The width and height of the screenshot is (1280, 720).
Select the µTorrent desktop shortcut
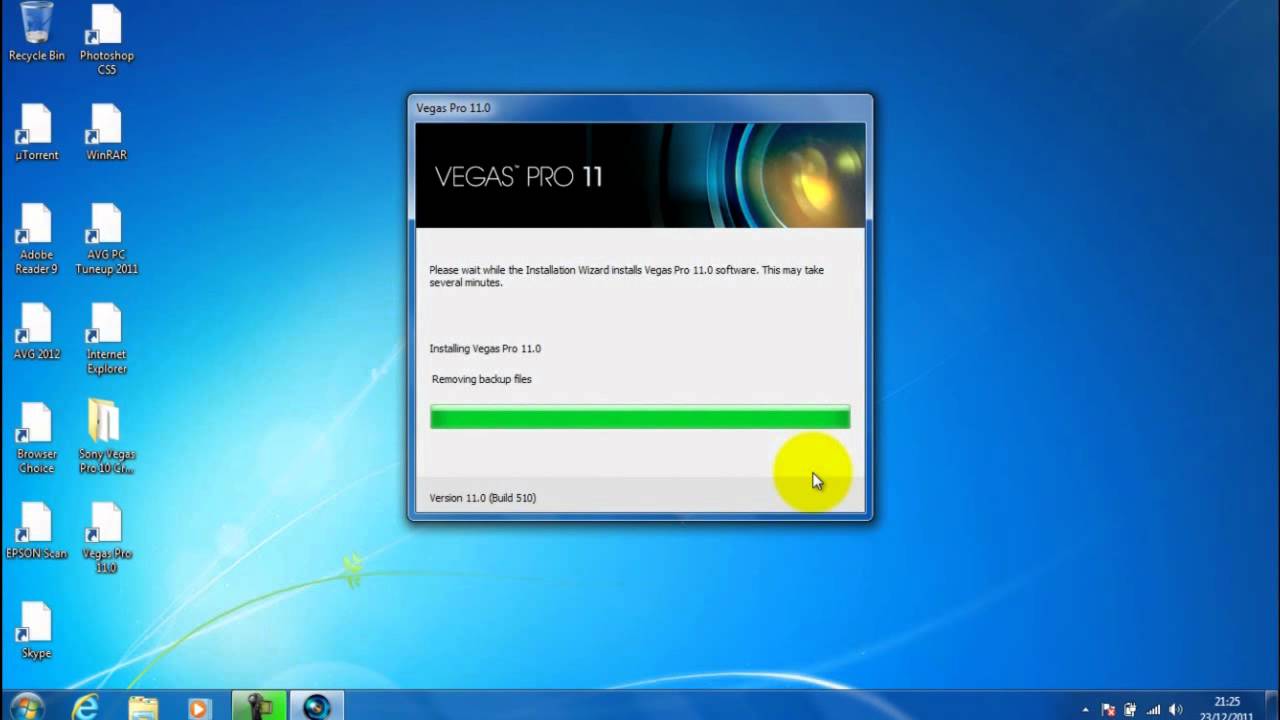[x=37, y=132]
